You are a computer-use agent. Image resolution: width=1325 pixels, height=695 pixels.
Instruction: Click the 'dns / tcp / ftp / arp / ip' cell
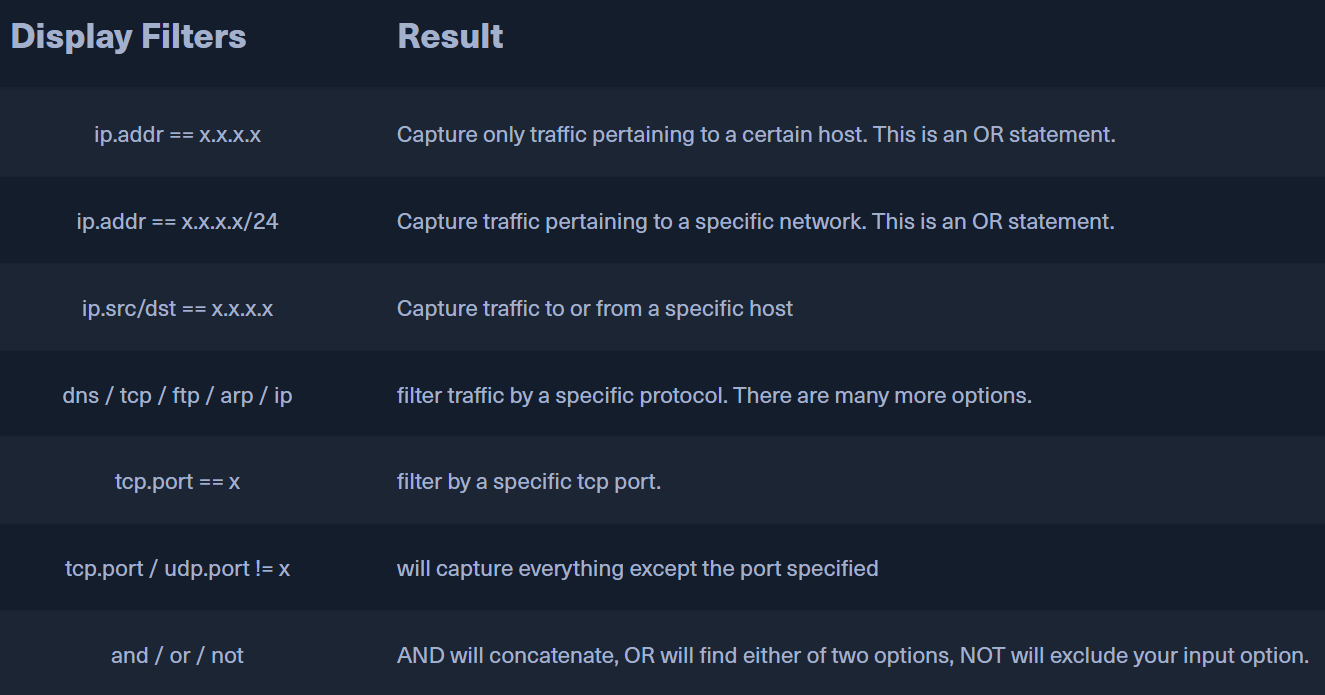click(178, 395)
